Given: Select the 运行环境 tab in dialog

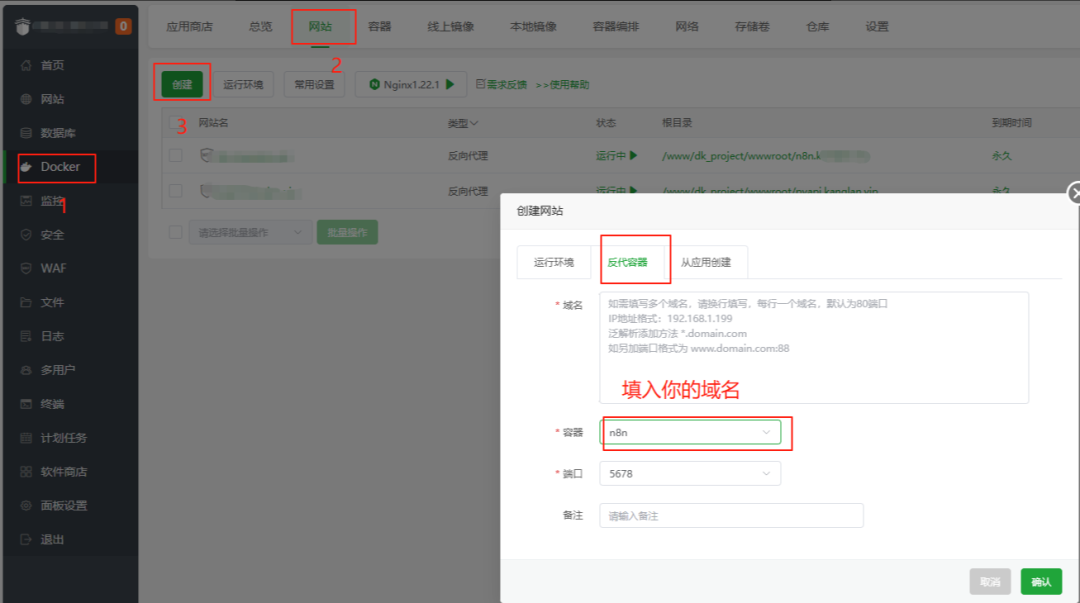Looking at the screenshot, I should click(554, 263).
